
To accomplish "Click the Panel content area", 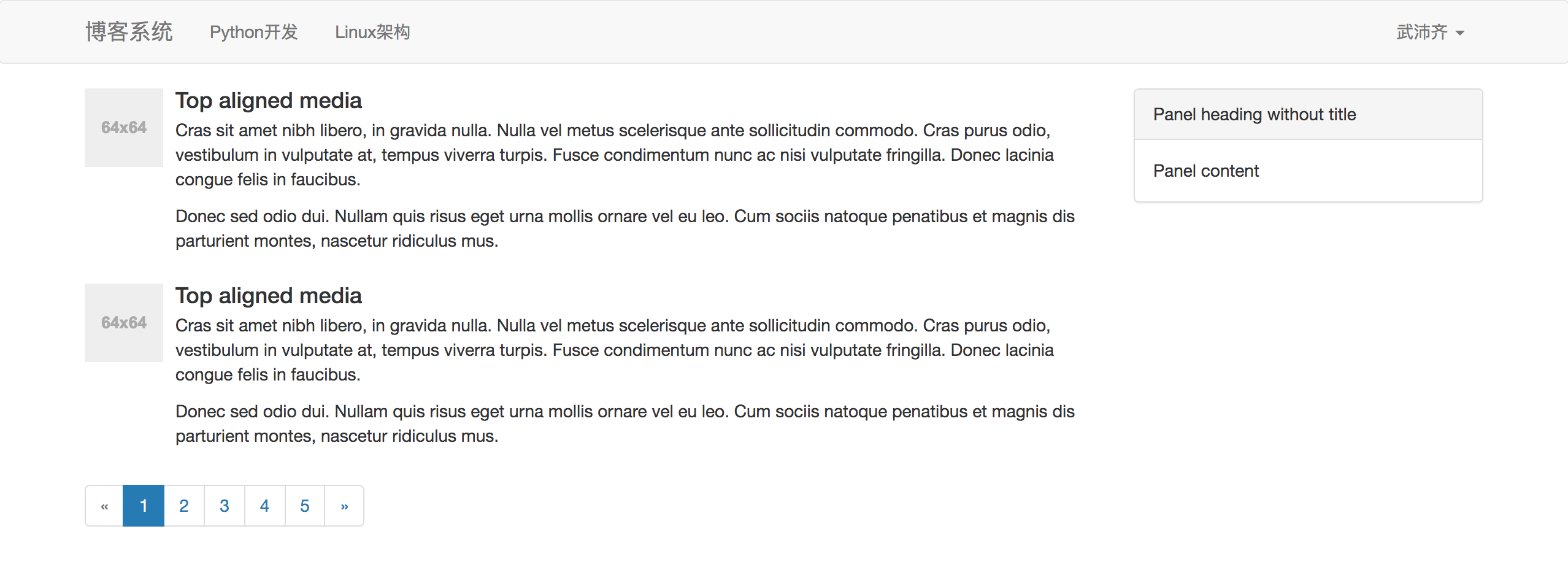I will coord(1309,171).
